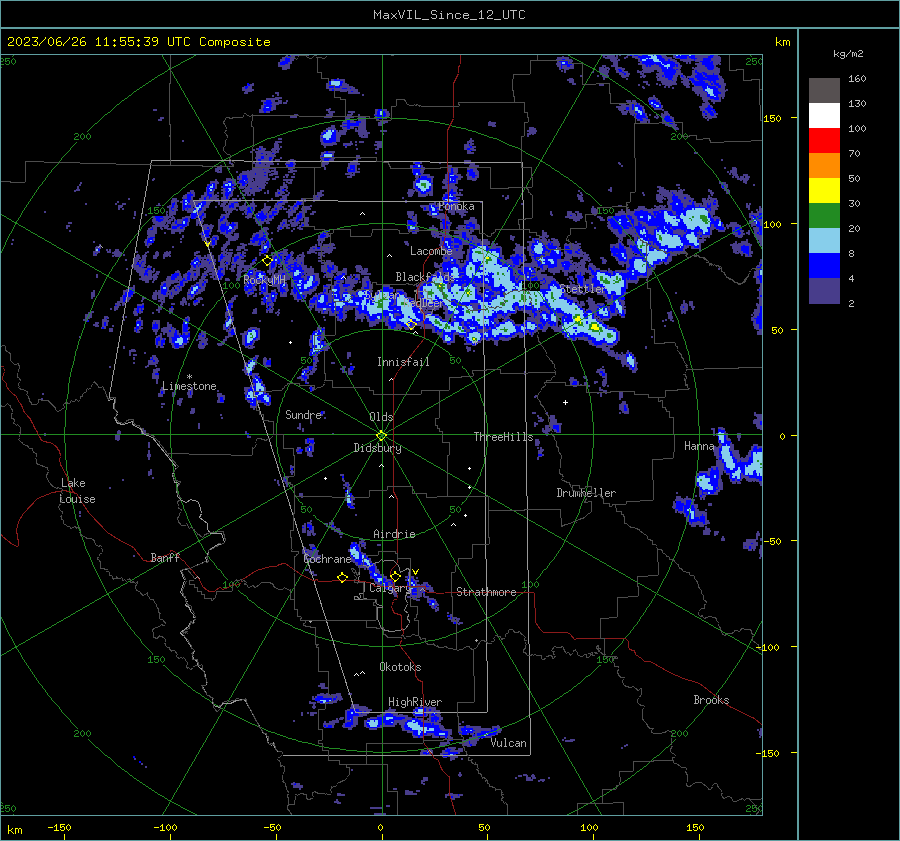Viewport: 900px width, 841px height.
Task: Click the kg/m2 legend unit label
Action: [848, 54]
